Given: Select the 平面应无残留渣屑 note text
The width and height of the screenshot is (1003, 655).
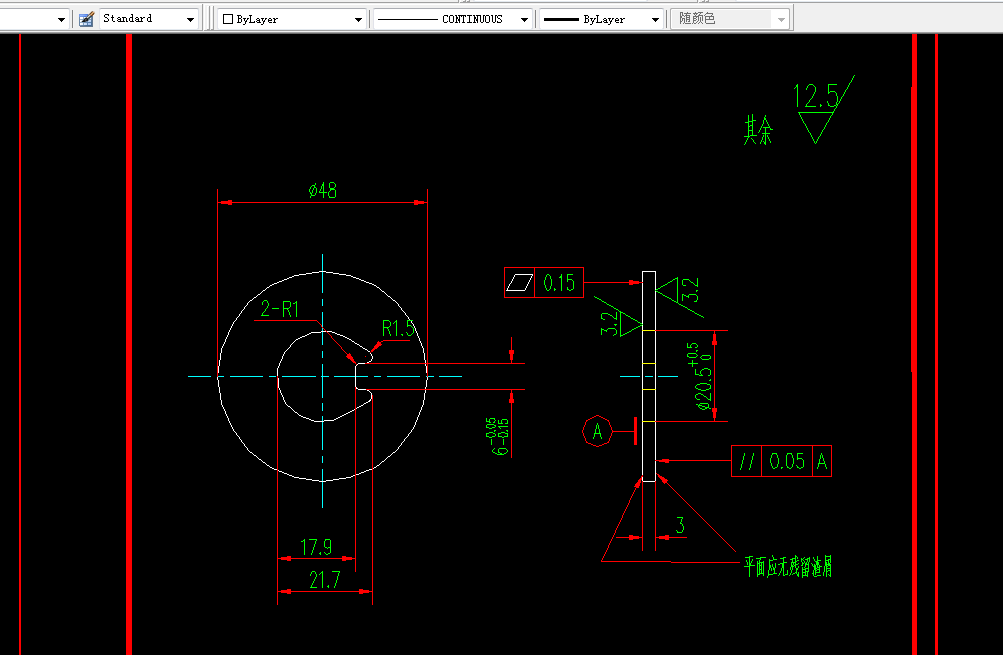Looking at the screenshot, I should click(788, 567).
